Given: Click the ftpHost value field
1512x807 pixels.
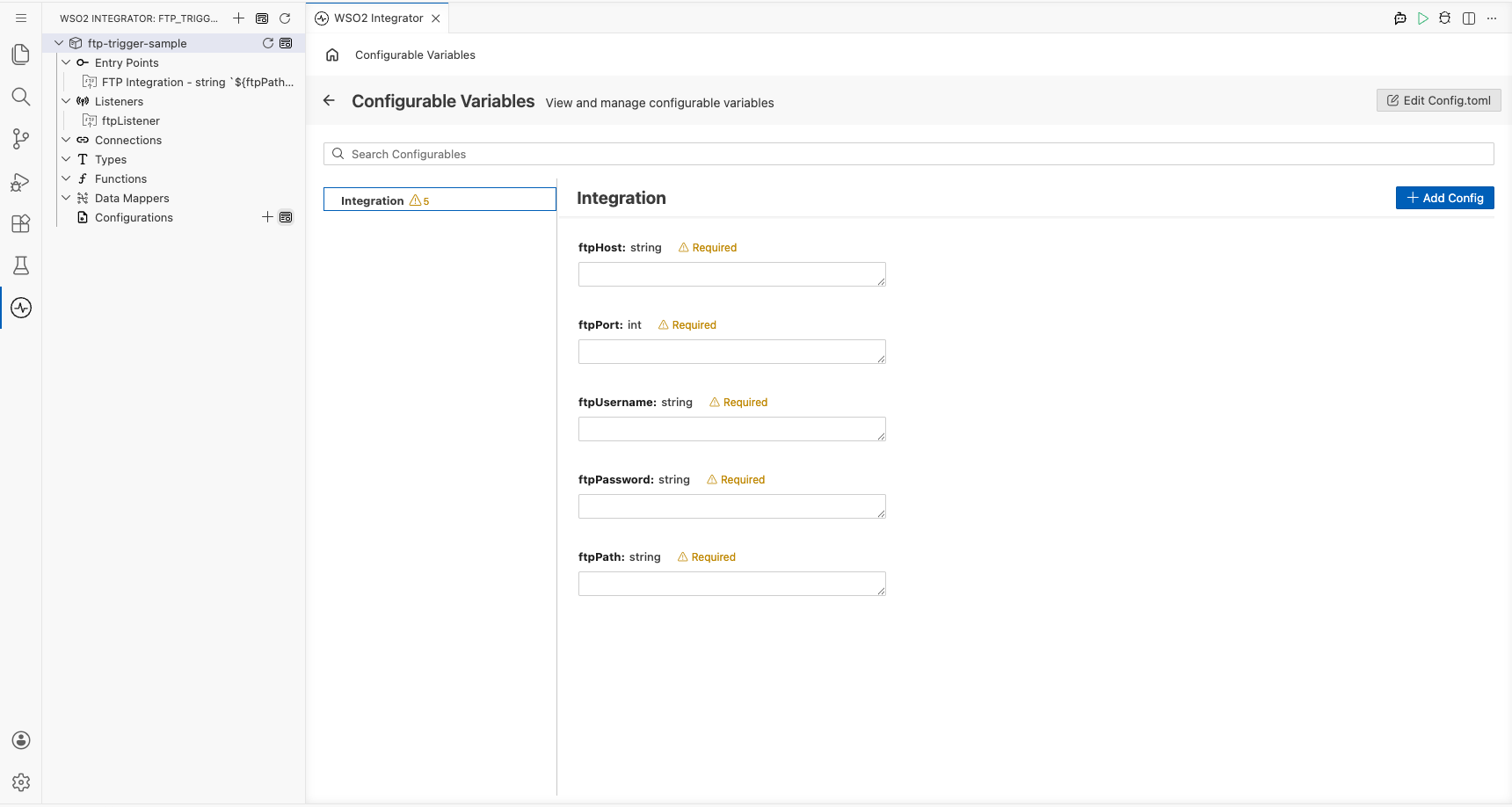Looking at the screenshot, I should (x=731, y=274).
